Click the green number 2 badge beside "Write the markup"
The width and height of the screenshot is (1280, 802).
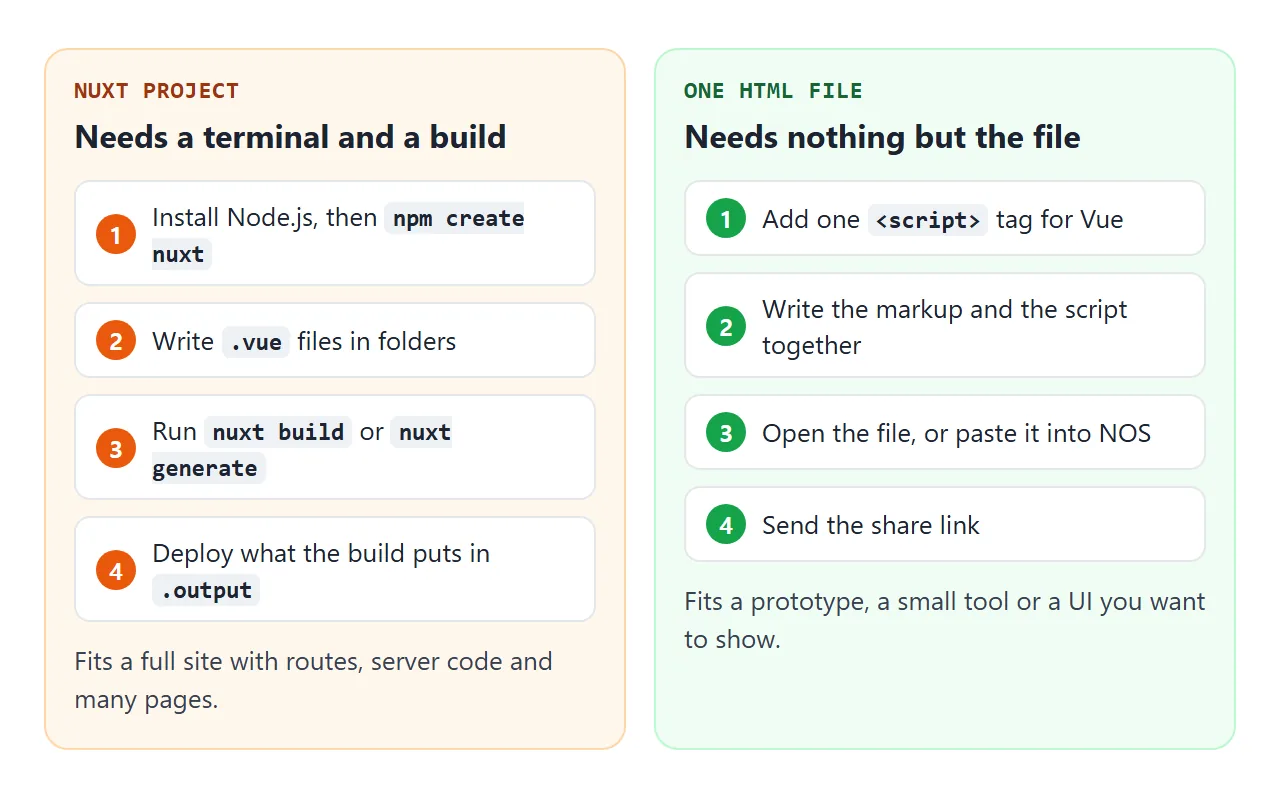point(726,326)
